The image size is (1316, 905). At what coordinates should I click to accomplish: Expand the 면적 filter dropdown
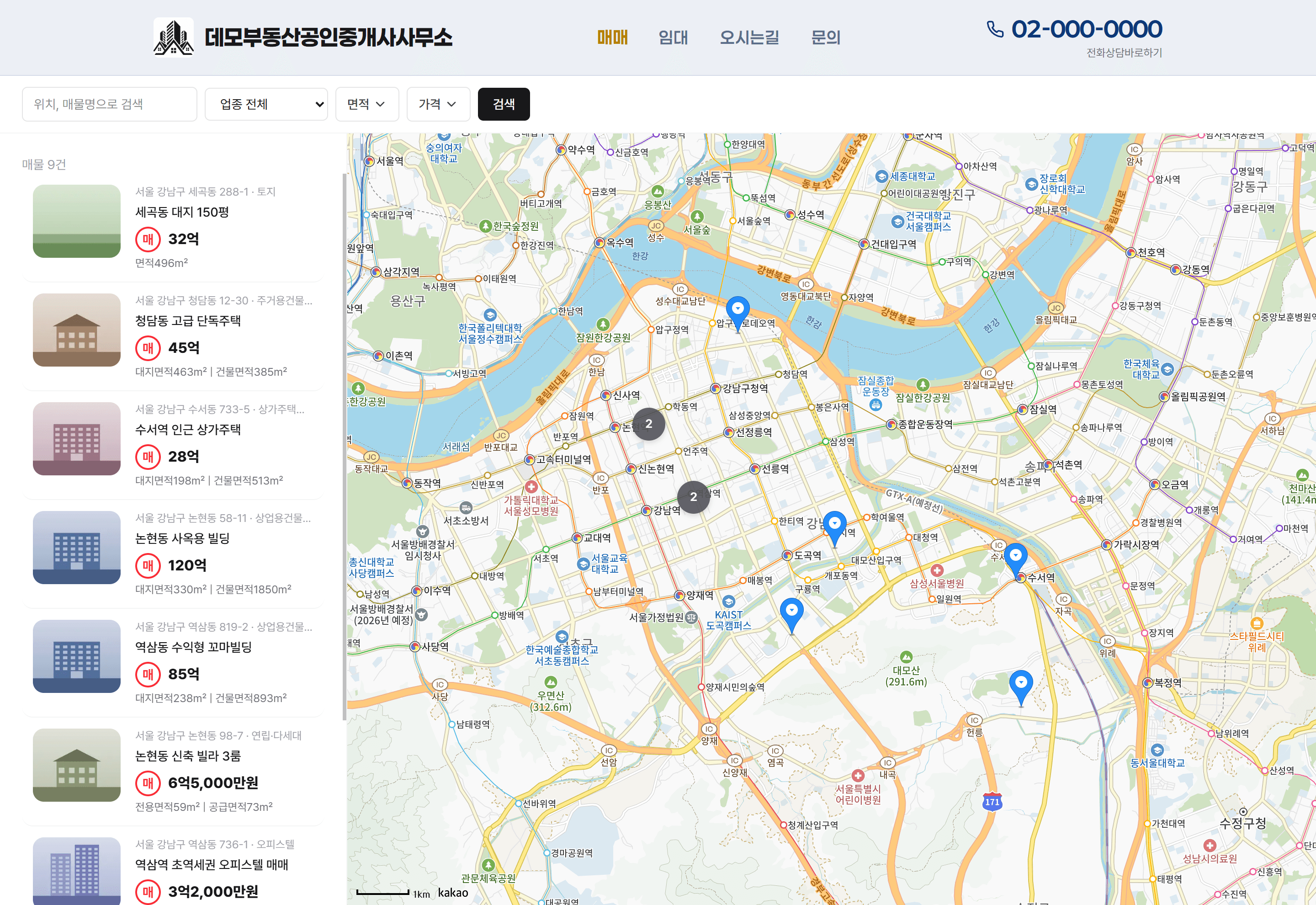click(367, 104)
